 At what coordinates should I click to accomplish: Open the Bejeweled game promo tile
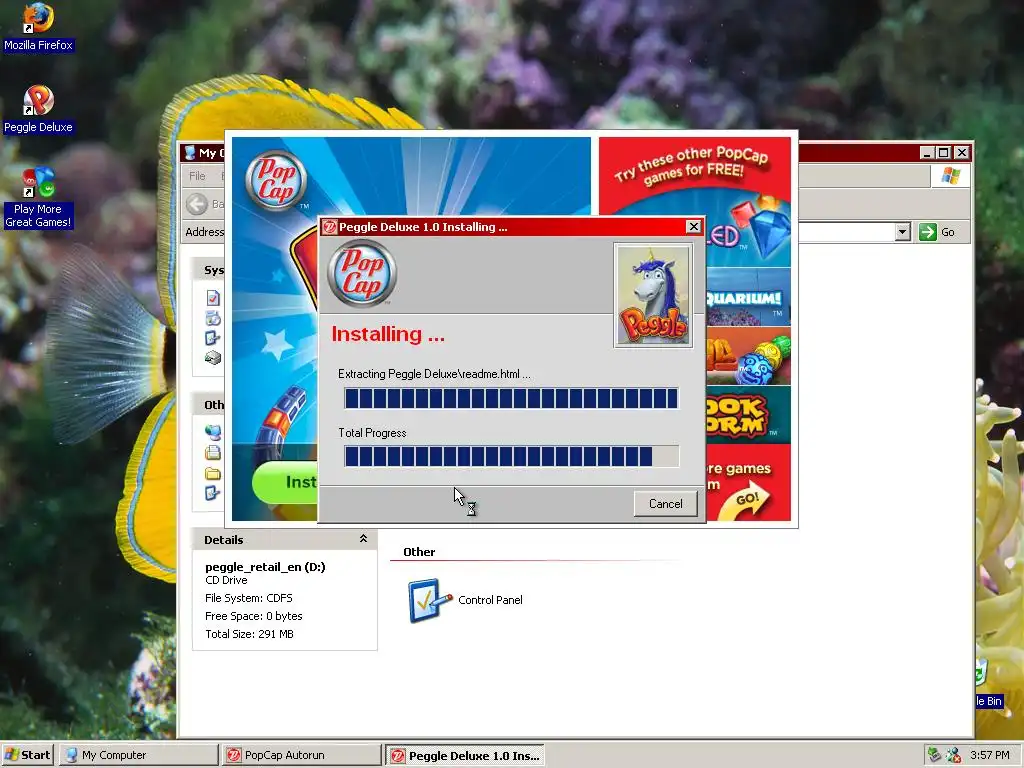pyautogui.click(x=748, y=231)
